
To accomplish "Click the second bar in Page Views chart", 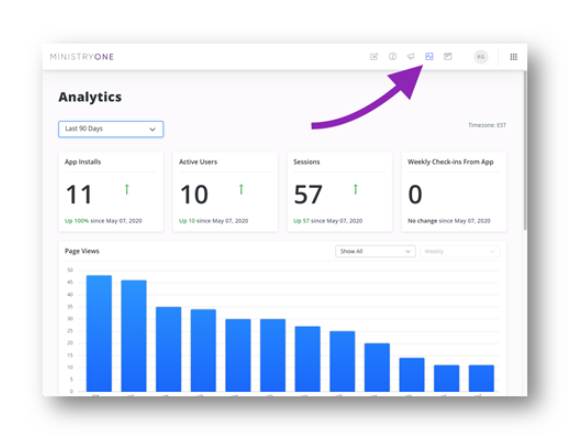I will pos(134,336).
